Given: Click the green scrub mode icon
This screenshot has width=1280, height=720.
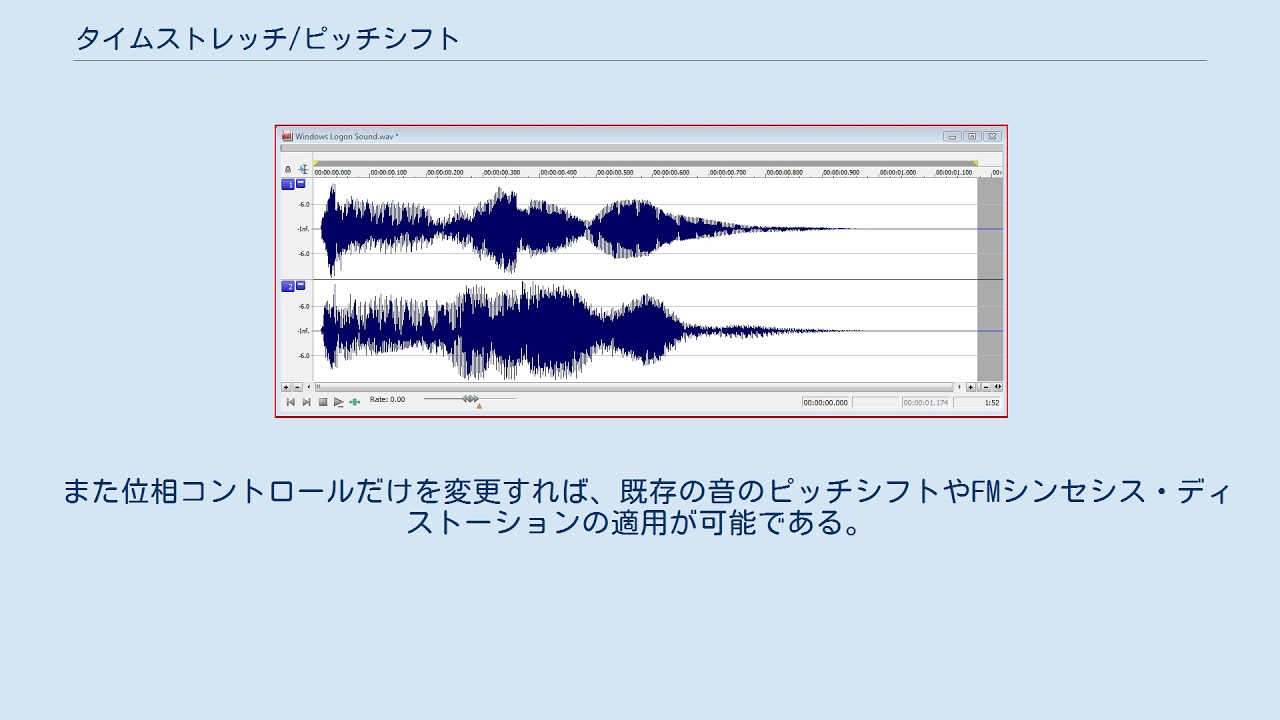Looking at the screenshot, I should pyautogui.click(x=354, y=402).
